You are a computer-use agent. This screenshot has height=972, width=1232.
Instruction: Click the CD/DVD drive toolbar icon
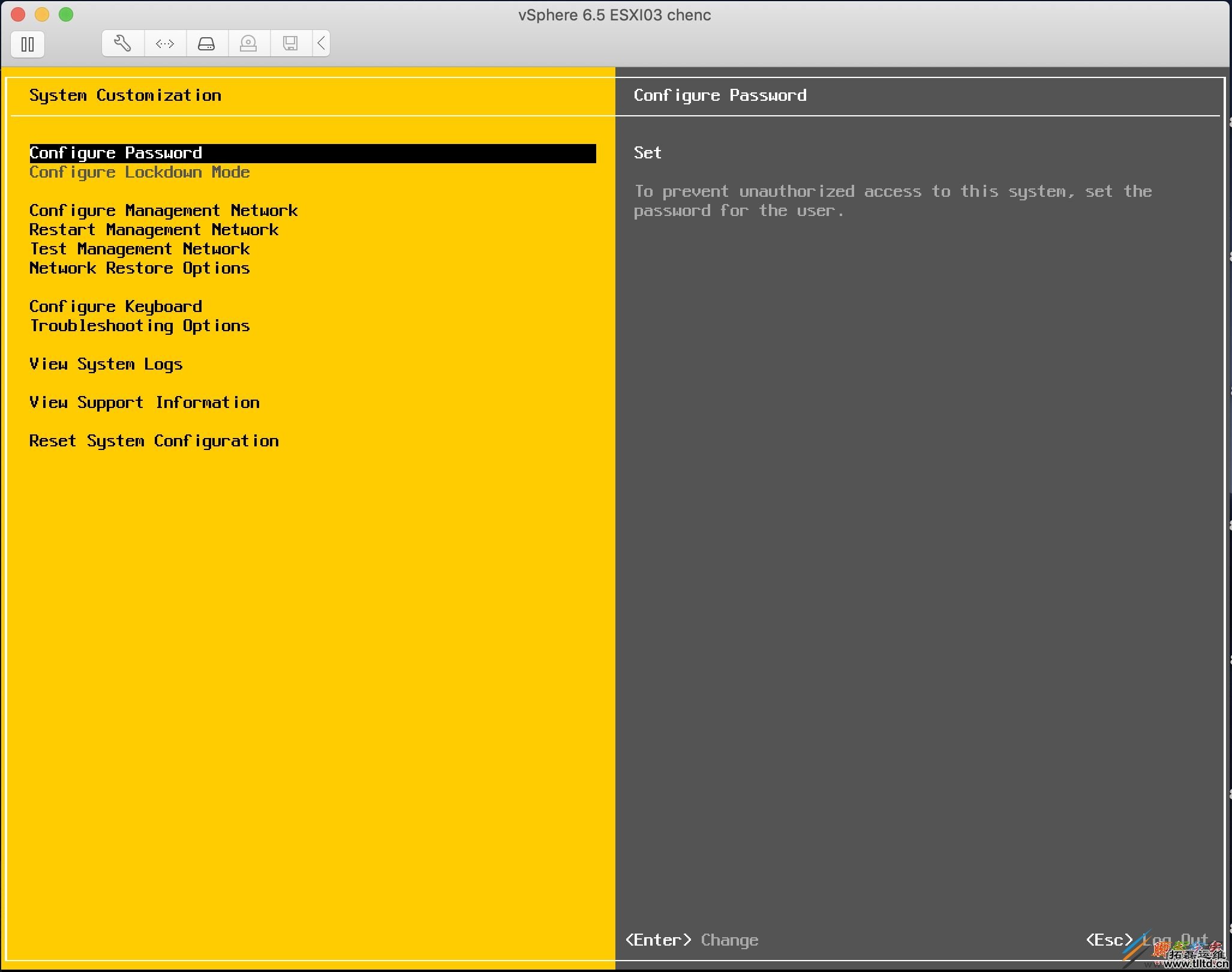(x=248, y=43)
